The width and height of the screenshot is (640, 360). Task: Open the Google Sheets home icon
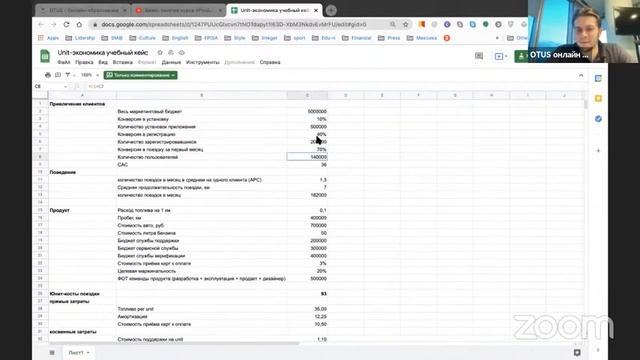[45, 56]
